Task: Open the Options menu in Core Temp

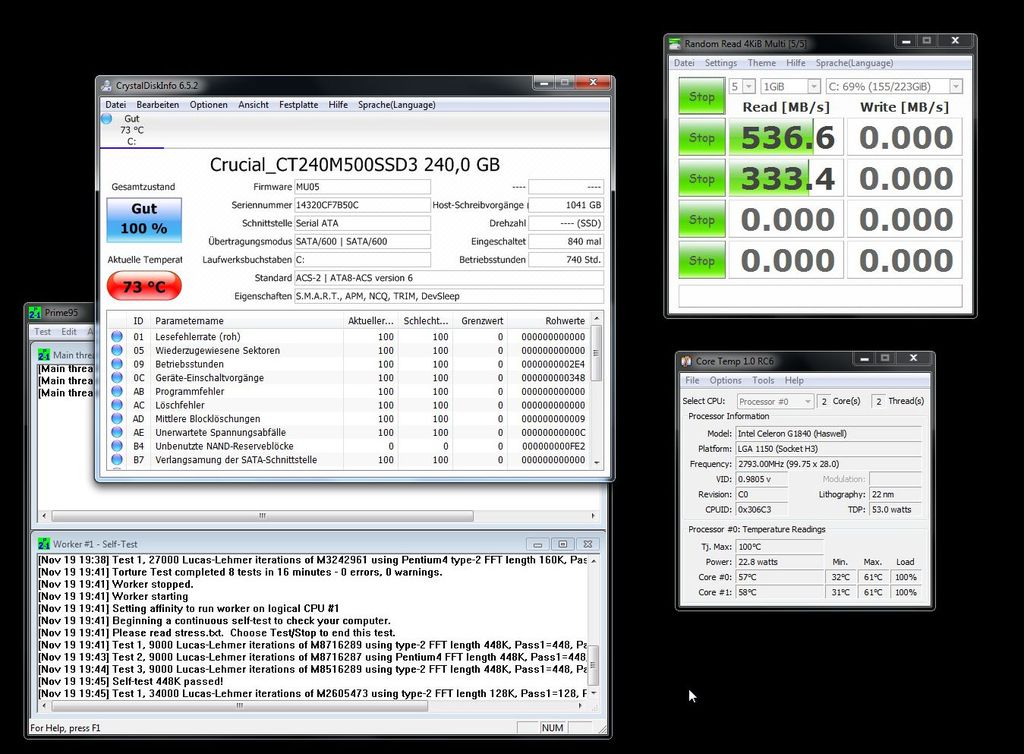Action: coord(725,380)
